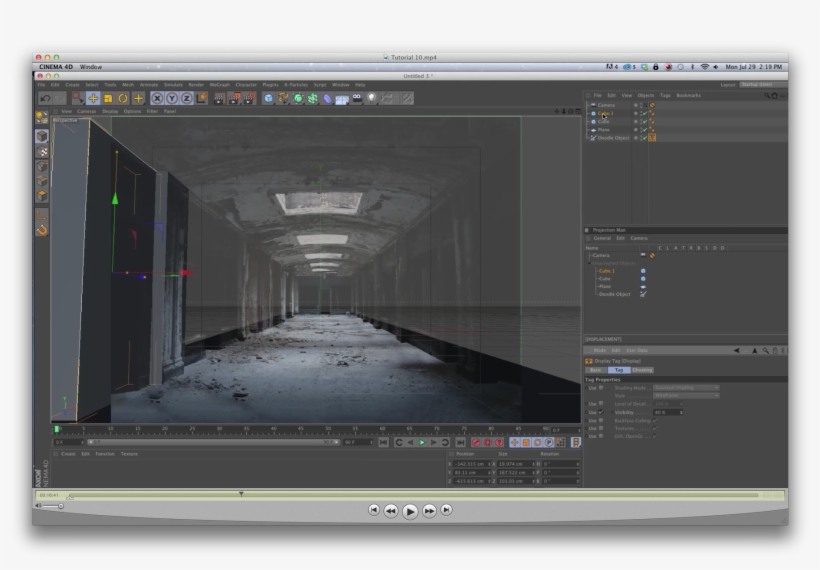Toggle the X axis lock

click(157, 98)
